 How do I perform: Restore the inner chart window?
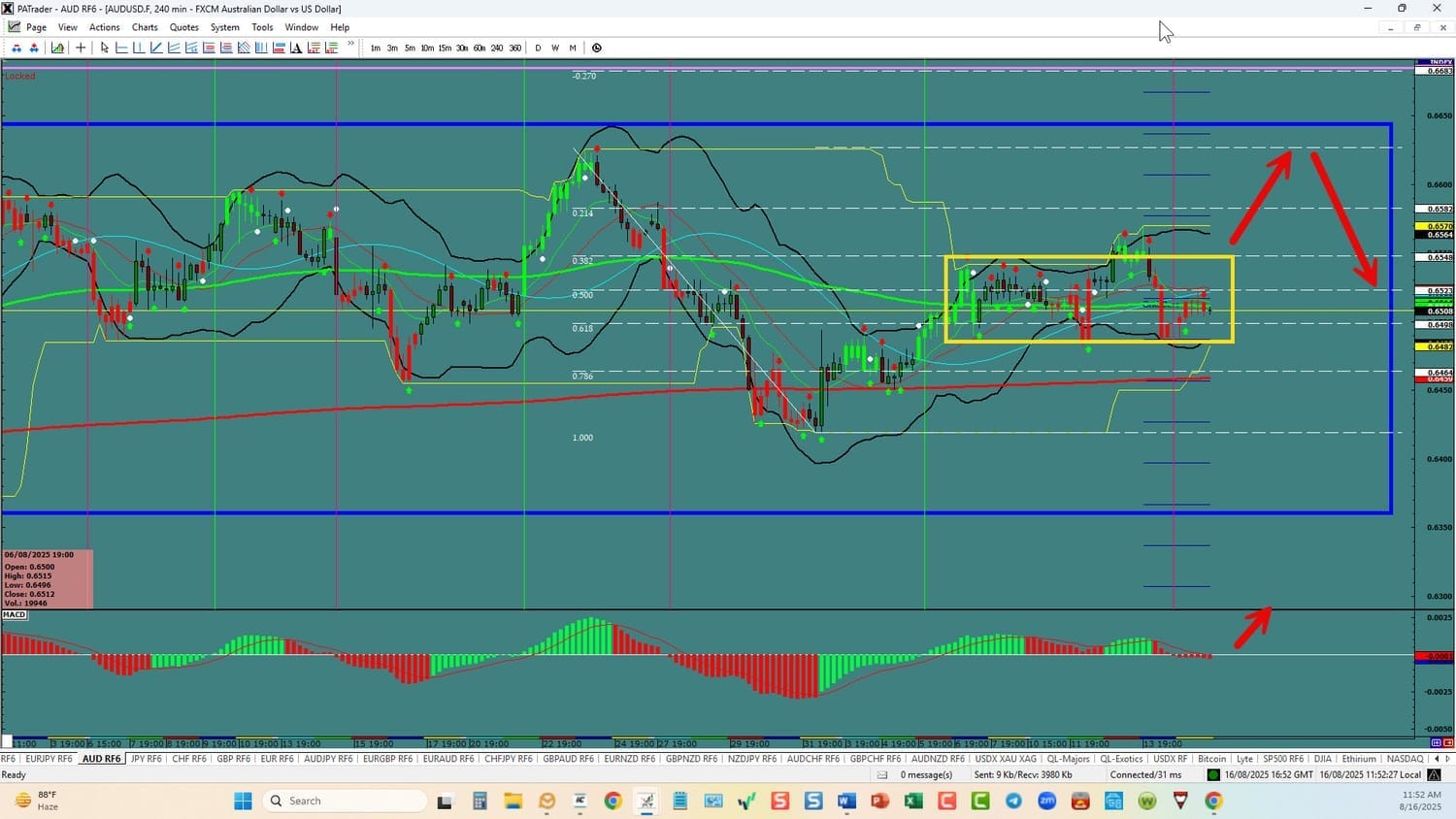click(x=1416, y=28)
